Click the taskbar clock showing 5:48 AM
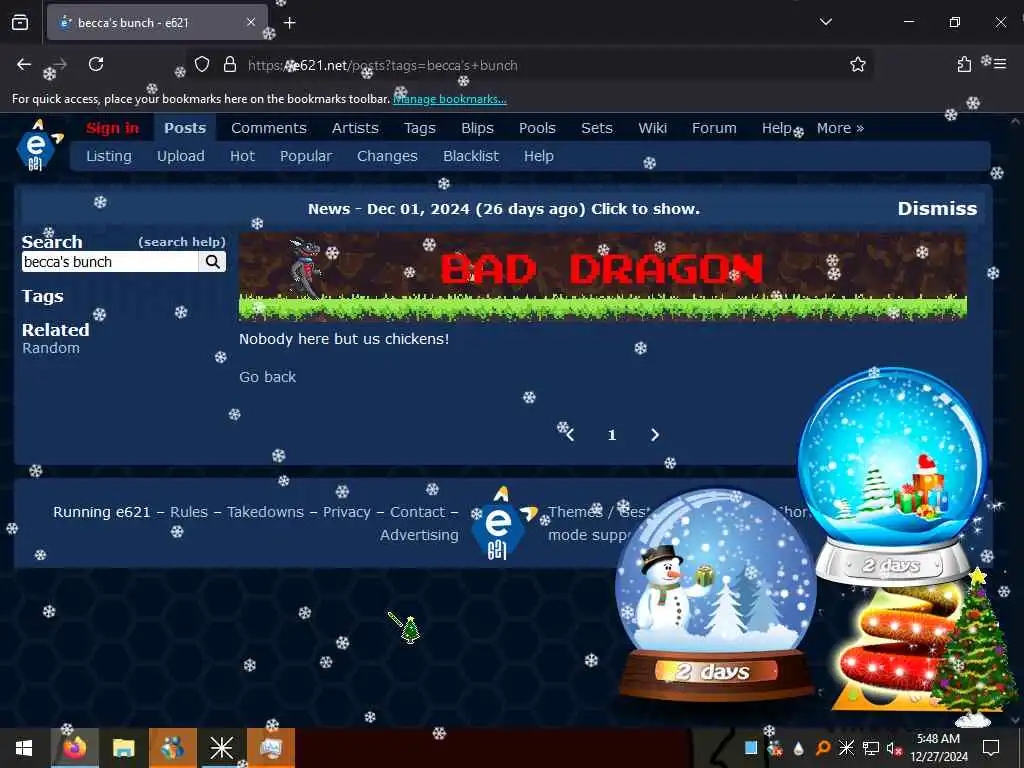The image size is (1024, 768). click(x=938, y=748)
